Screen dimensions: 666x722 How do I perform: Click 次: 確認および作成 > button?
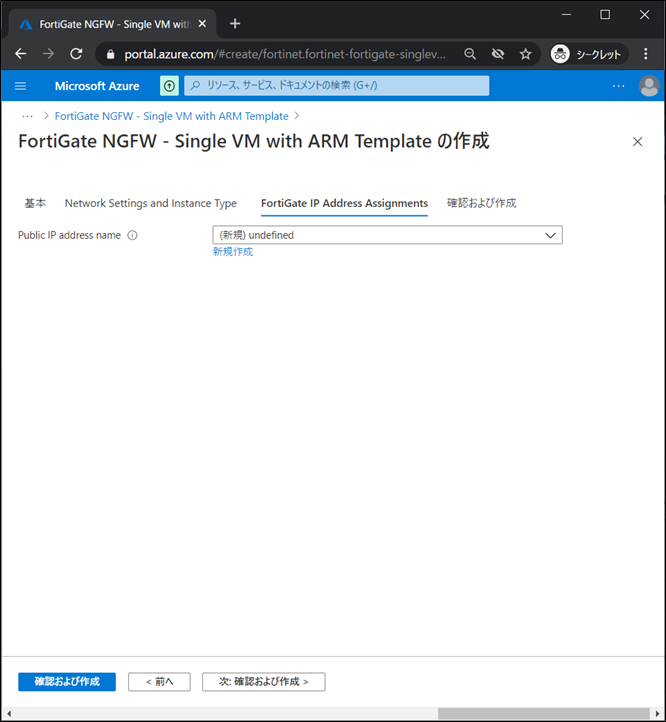pos(263,681)
